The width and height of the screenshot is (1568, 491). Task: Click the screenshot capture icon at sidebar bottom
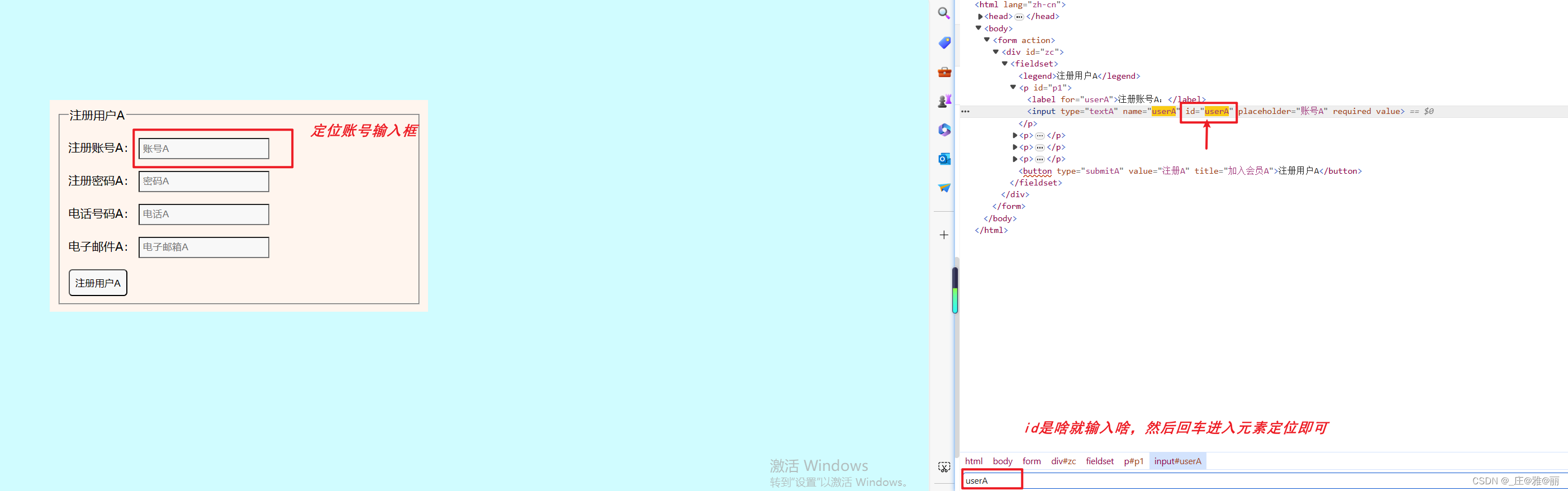pos(944,468)
